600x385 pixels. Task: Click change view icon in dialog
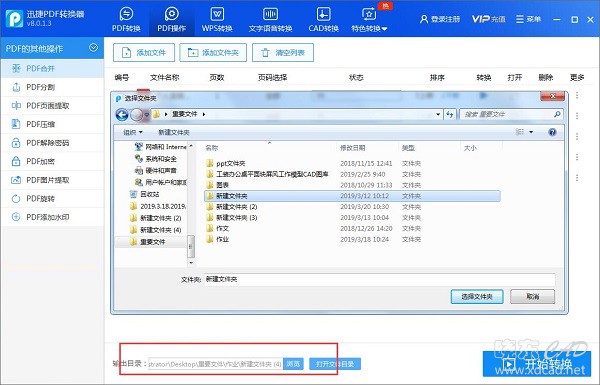[x=520, y=132]
